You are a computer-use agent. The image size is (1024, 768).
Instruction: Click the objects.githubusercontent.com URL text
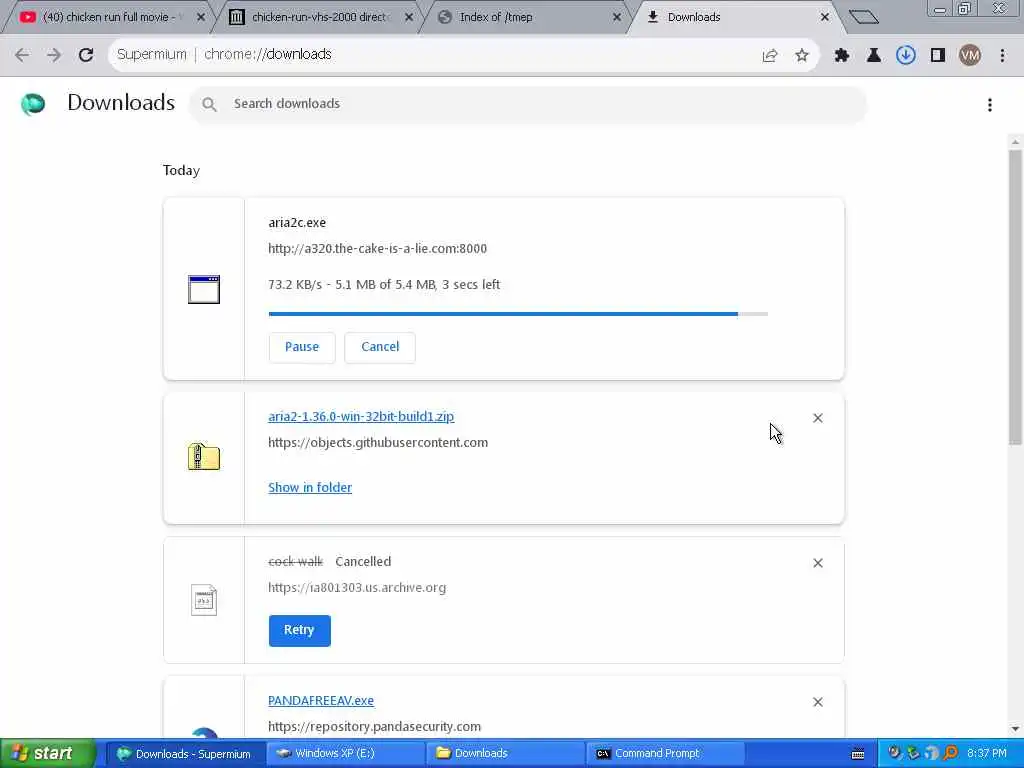pyautogui.click(x=377, y=443)
